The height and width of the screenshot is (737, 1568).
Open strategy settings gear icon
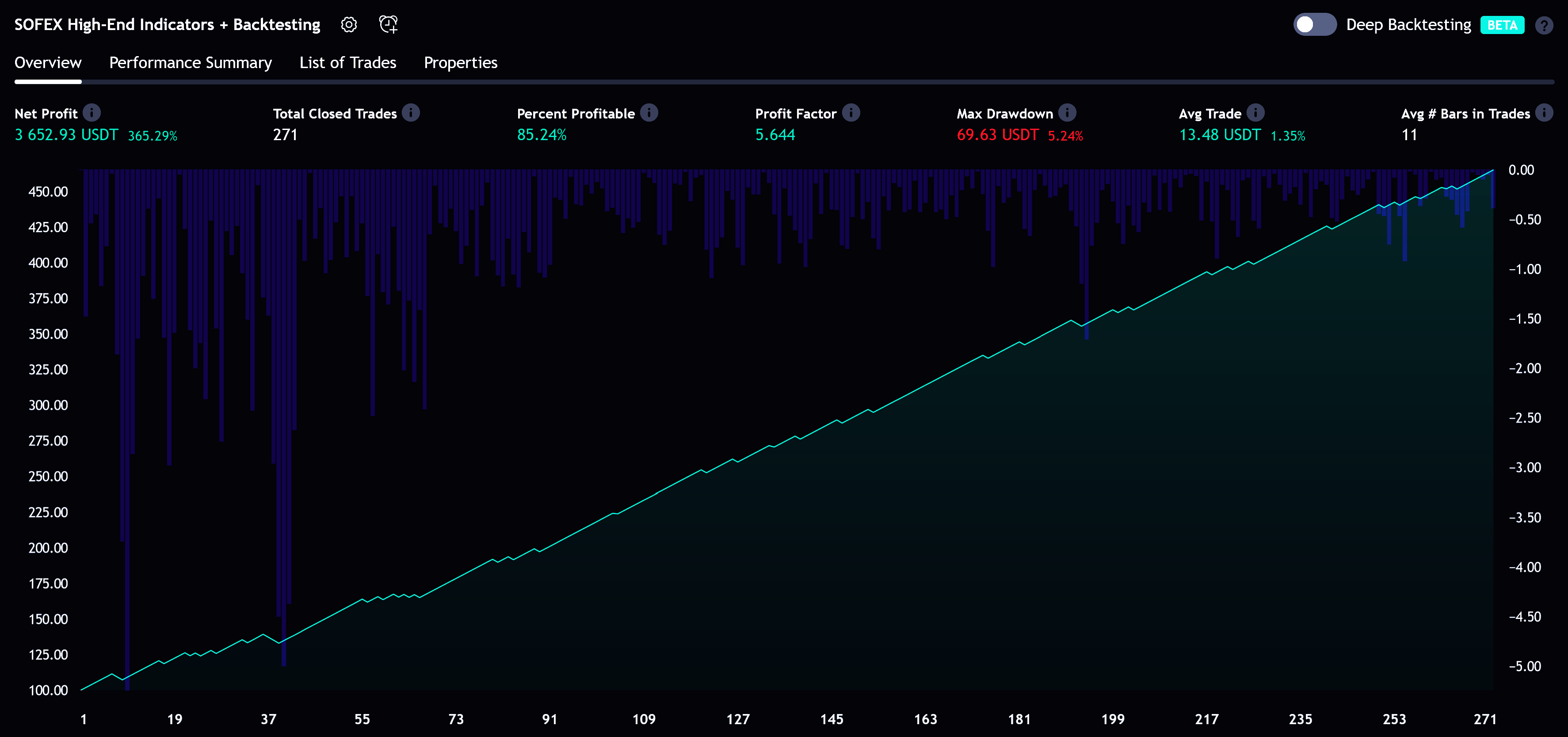(349, 24)
